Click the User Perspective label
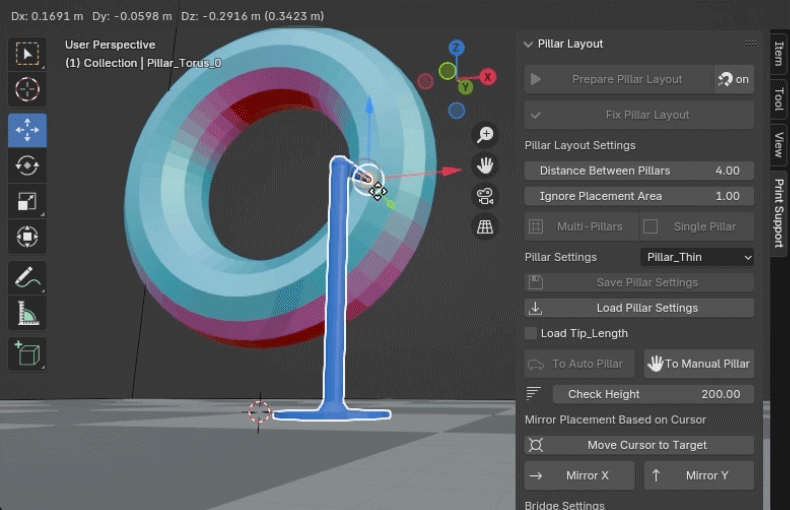 point(110,45)
